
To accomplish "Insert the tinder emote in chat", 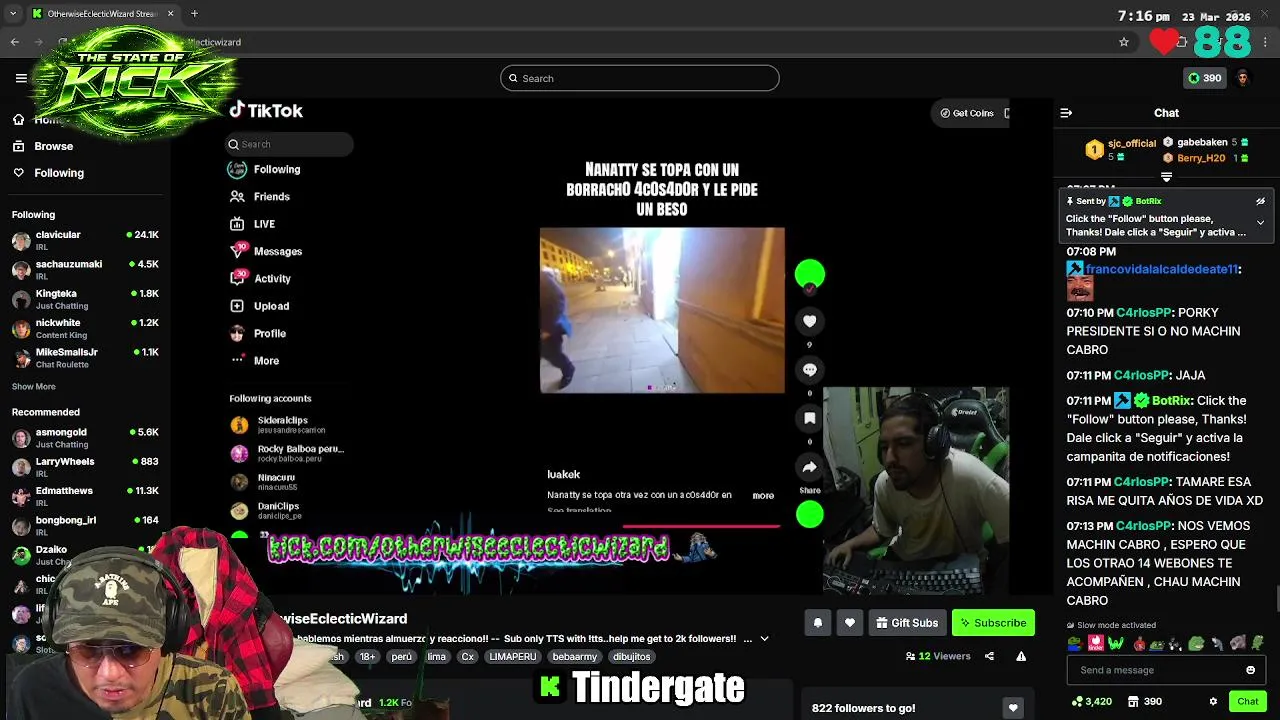I will [x=1096, y=644].
